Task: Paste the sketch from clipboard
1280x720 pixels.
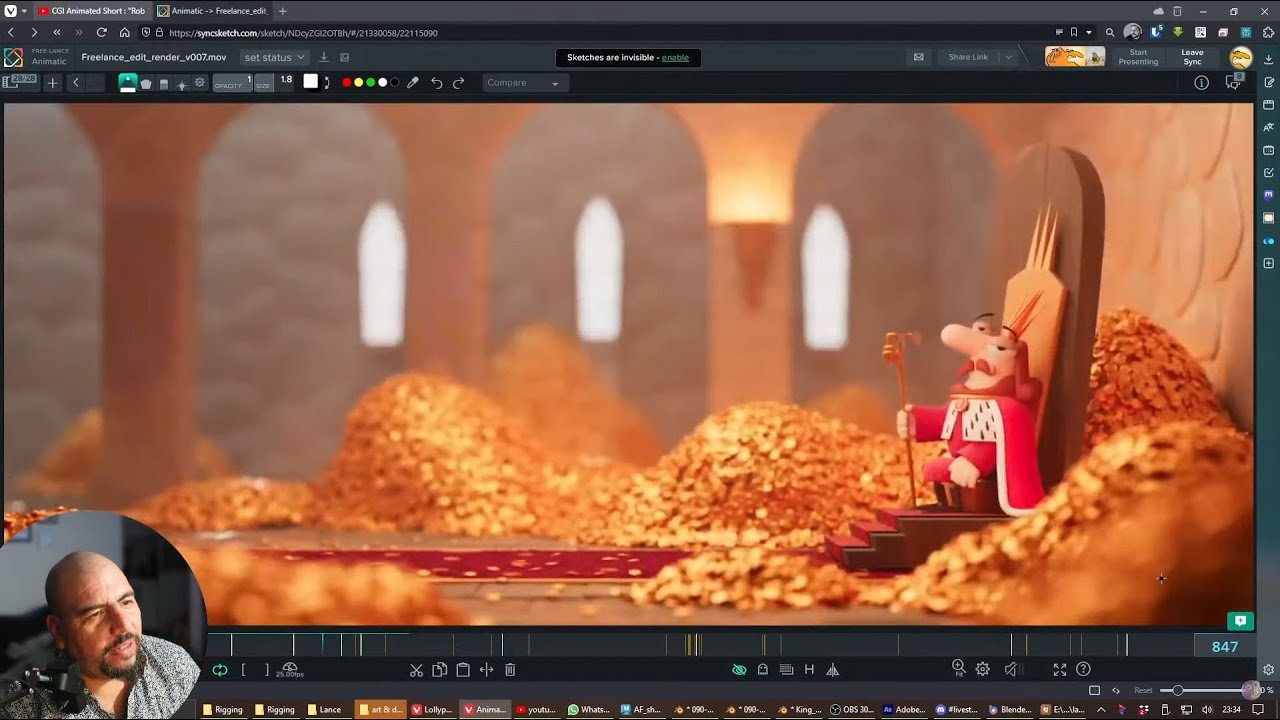Action: pos(463,670)
